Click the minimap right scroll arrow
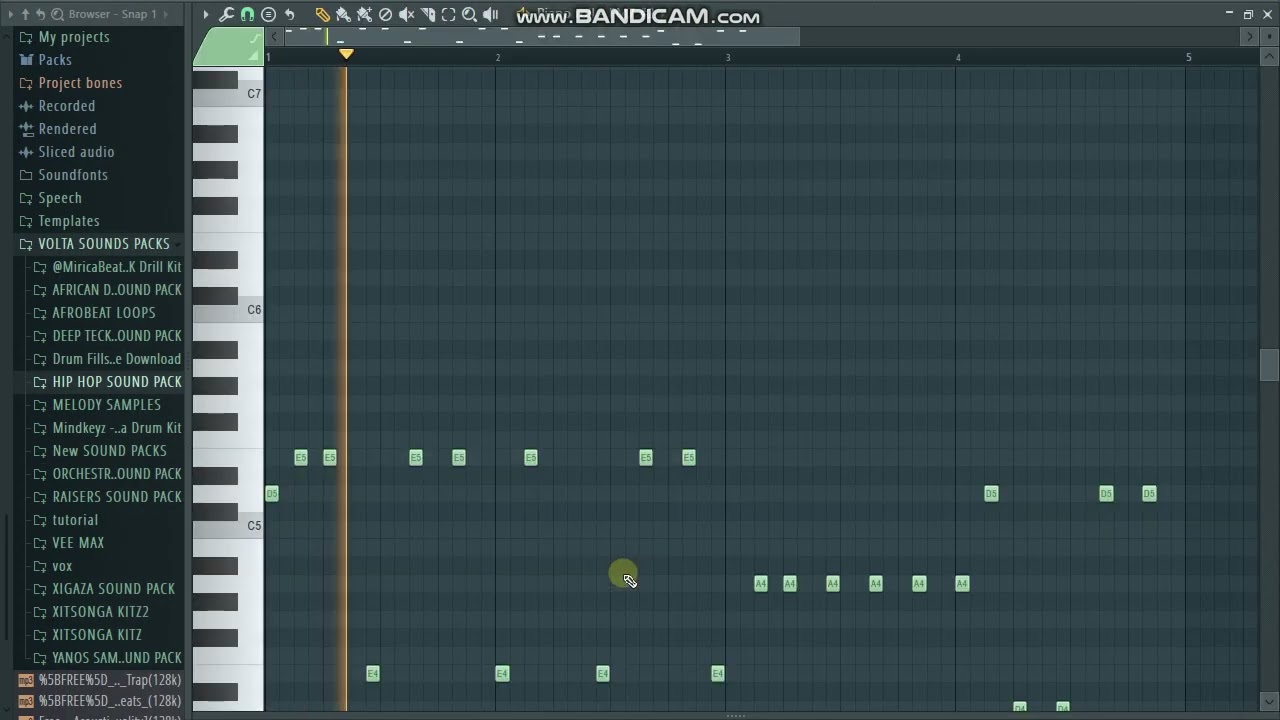This screenshot has height=720, width=1280. coord(1249,37)
